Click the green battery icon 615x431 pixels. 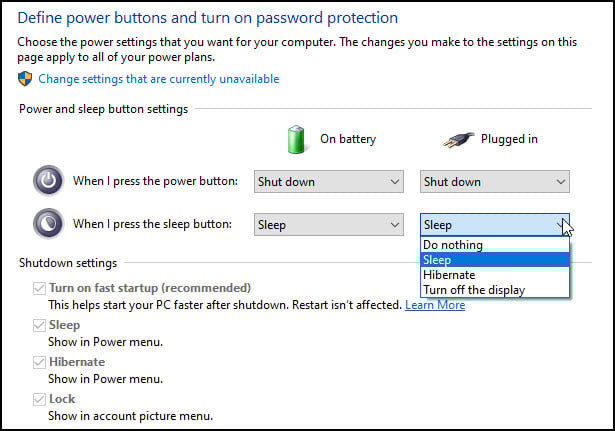(x=296, y=139)
